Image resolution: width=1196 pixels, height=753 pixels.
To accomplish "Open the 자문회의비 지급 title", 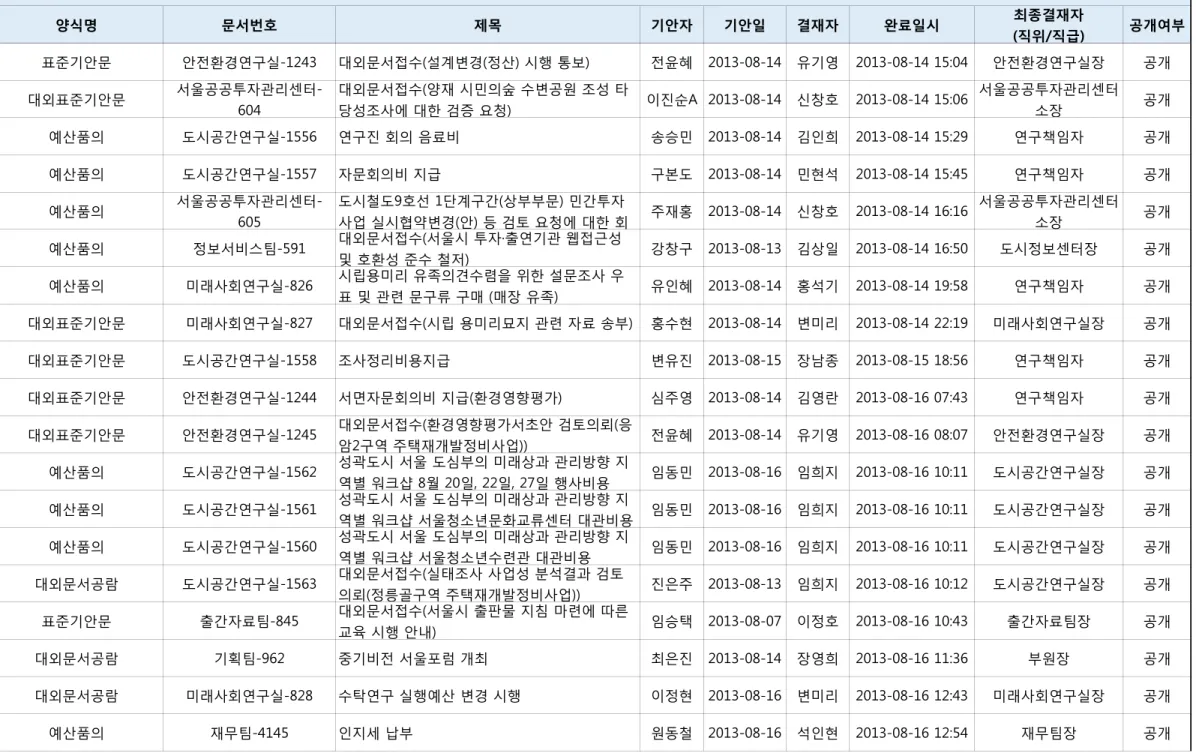I will [390, 175].
